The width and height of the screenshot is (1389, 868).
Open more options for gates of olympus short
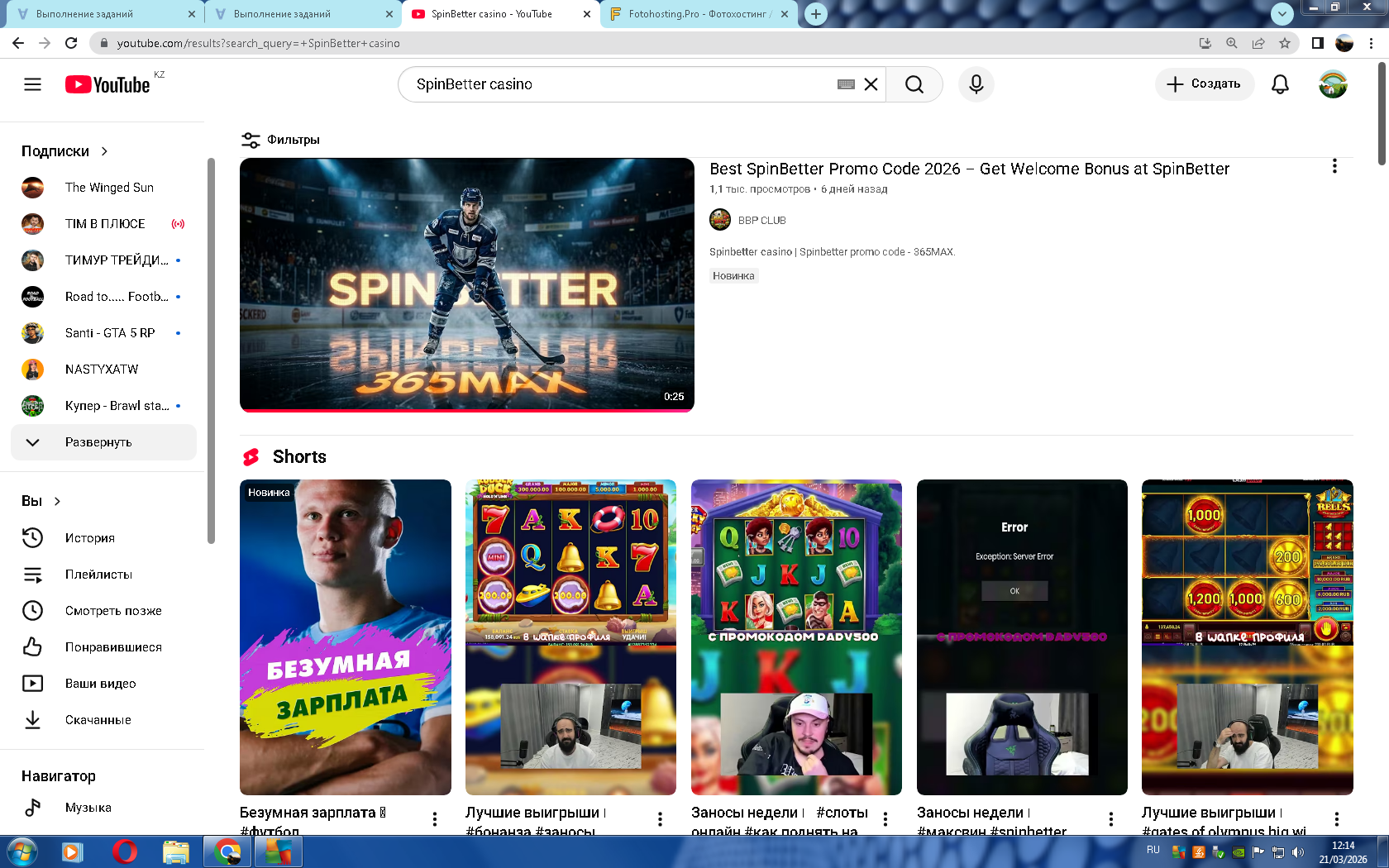pos(1337,819)
